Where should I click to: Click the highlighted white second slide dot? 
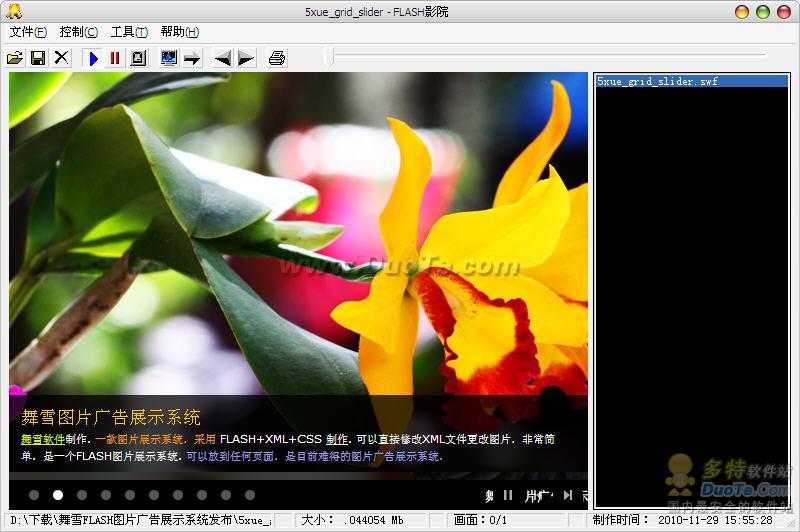pyautogui.click(x=58, y=495)
